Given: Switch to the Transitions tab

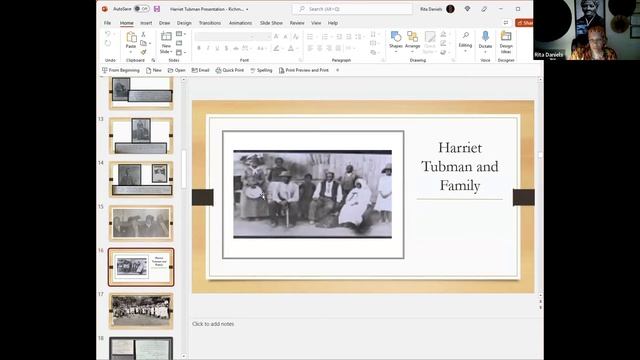Looking at the screenshot, I should click(x=210, y=23).
